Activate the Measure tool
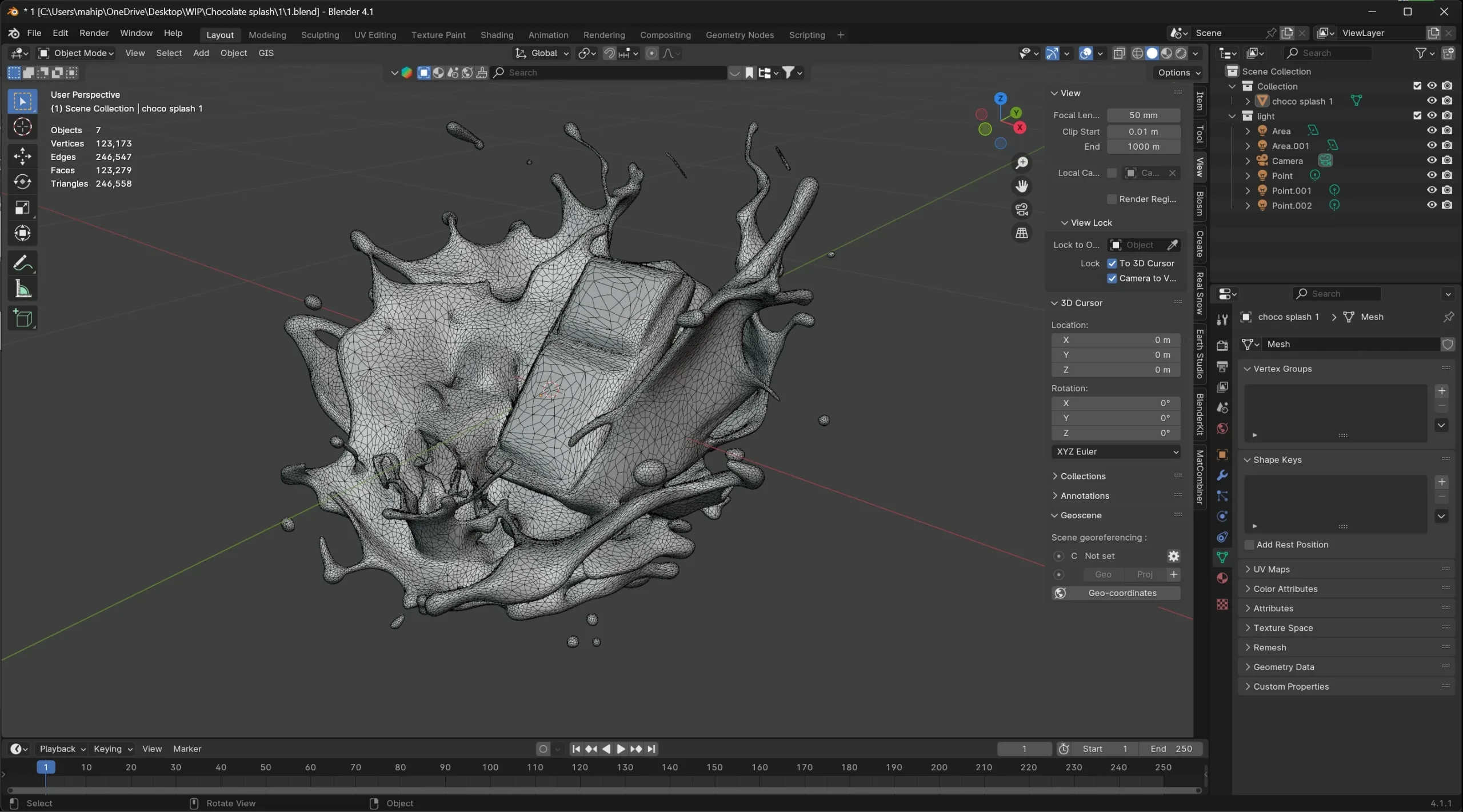Image resolution: width=1463 pixels, height=812 pixels. (x=23, y=289)
